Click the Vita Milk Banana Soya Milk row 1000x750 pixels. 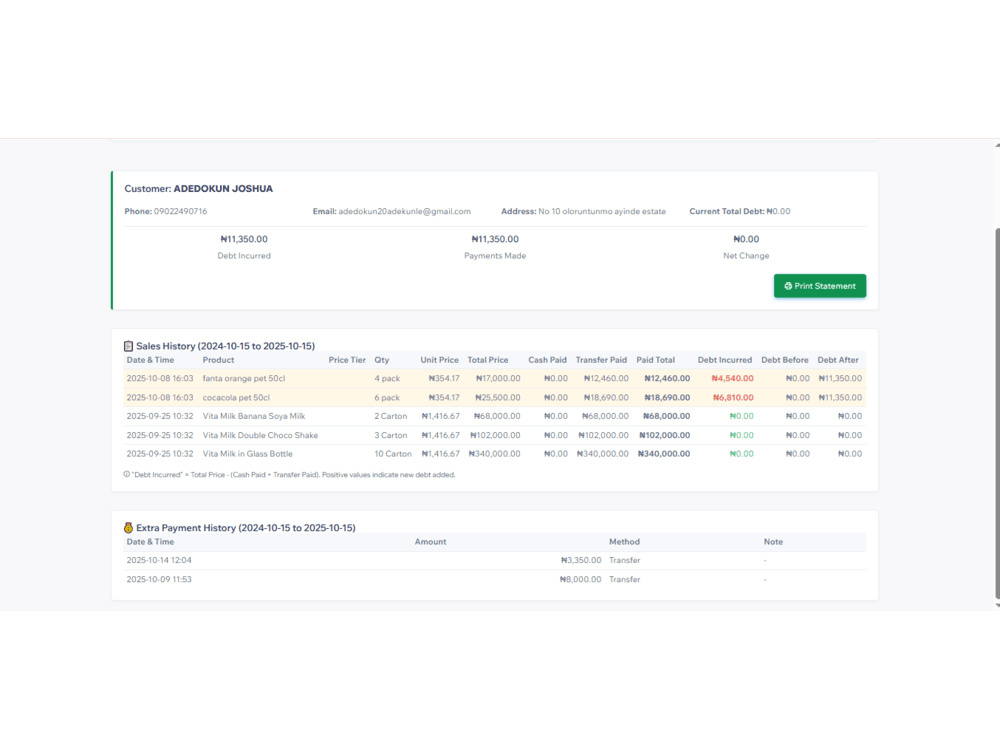click(x=495, y=416)
